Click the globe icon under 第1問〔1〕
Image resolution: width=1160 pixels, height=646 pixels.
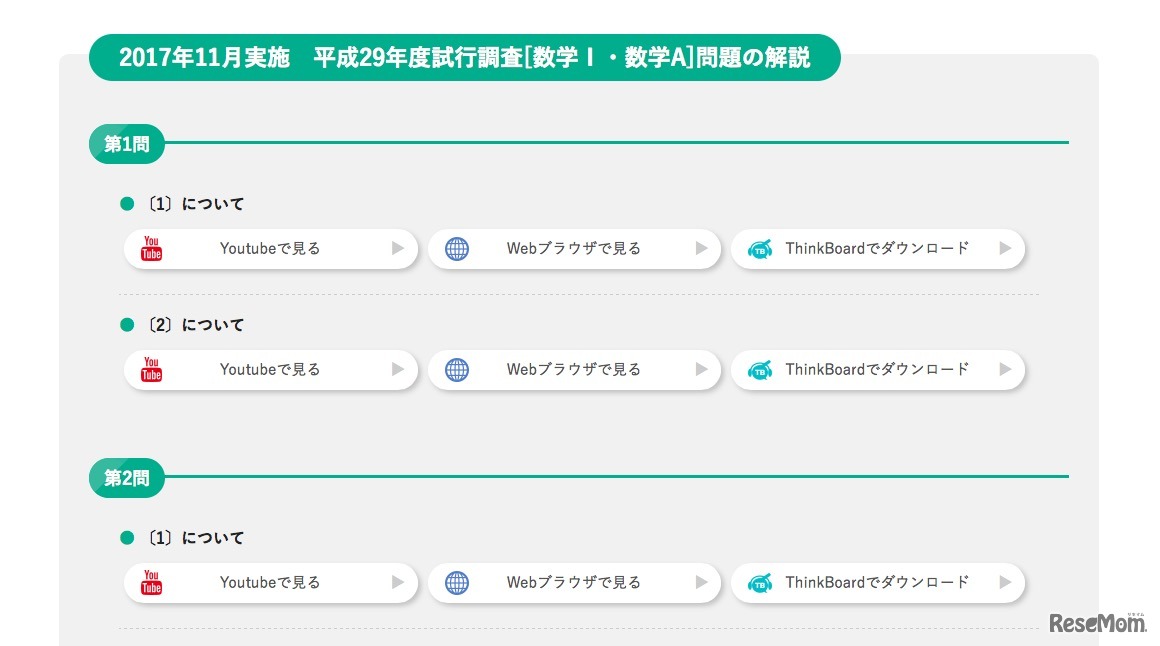pyautogui.click(x=457, y=248)
